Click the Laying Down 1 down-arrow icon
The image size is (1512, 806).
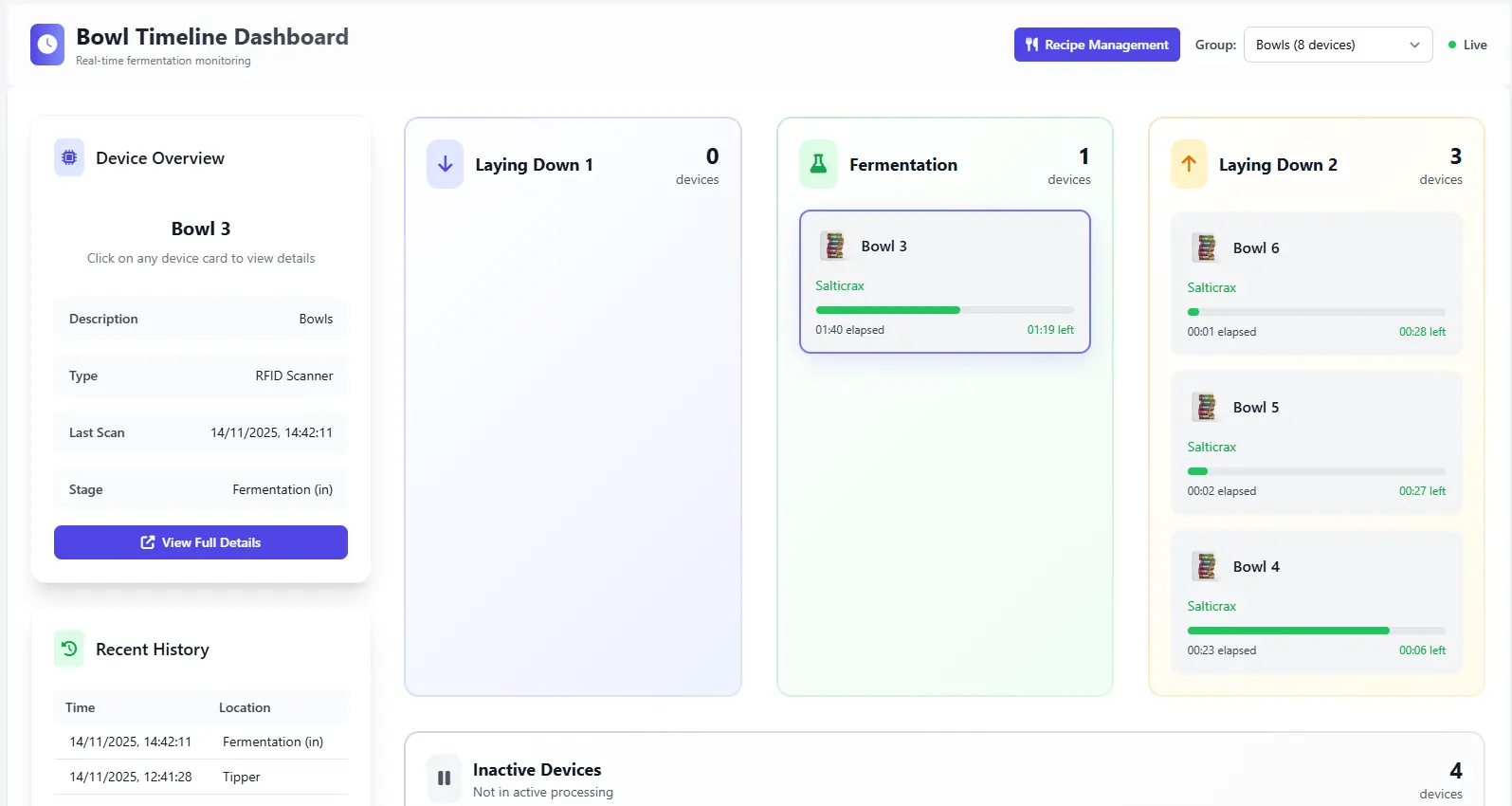click(x=445, y=164)
